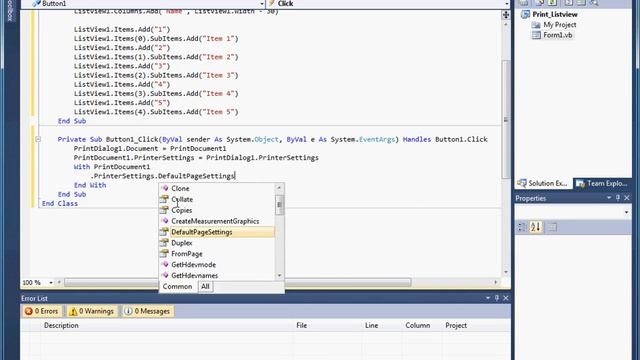Switch to Solution Explorer tab
Viewport: 640px width, 360px height.
point(543,184)
